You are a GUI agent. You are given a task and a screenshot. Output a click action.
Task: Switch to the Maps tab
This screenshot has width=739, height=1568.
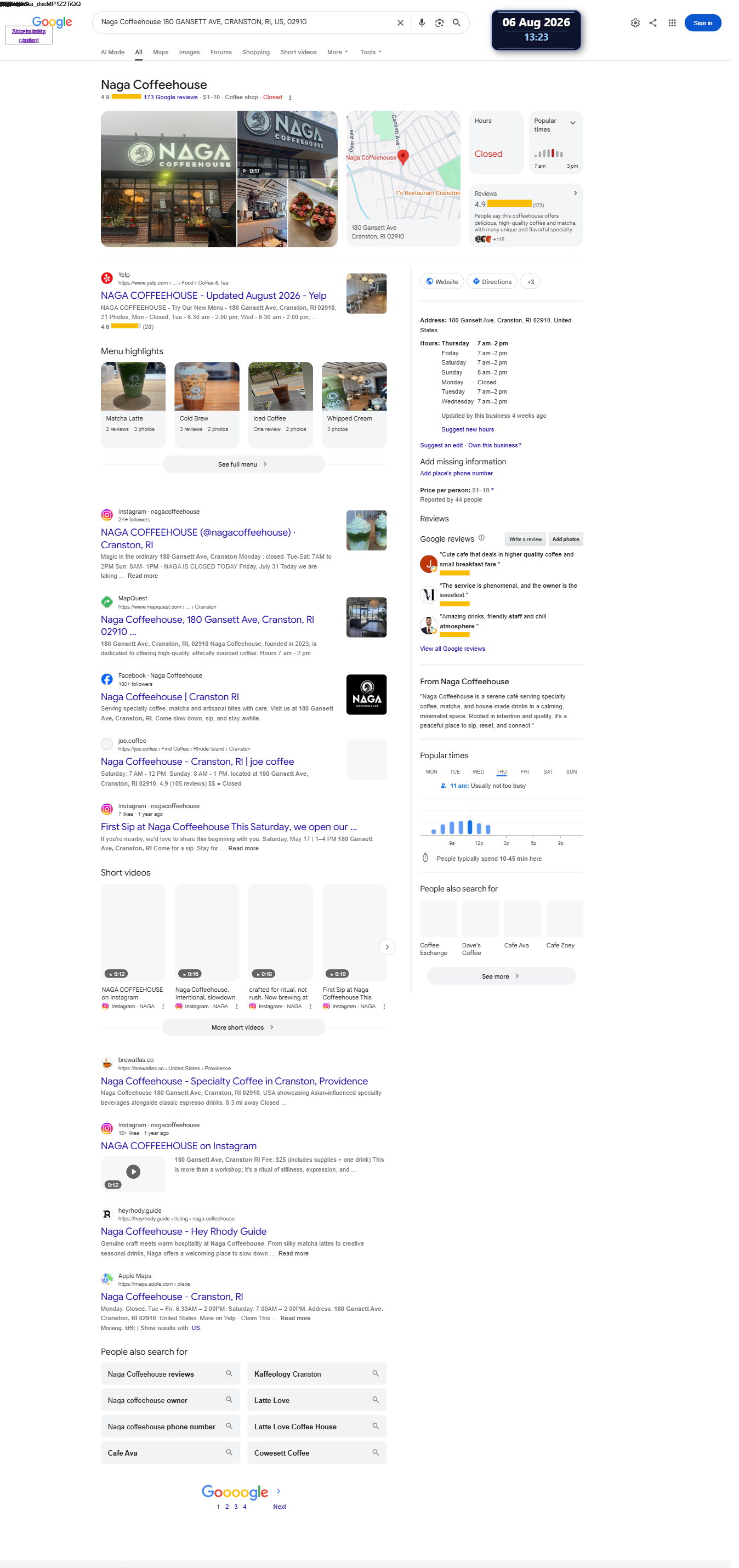pos(161,52)
